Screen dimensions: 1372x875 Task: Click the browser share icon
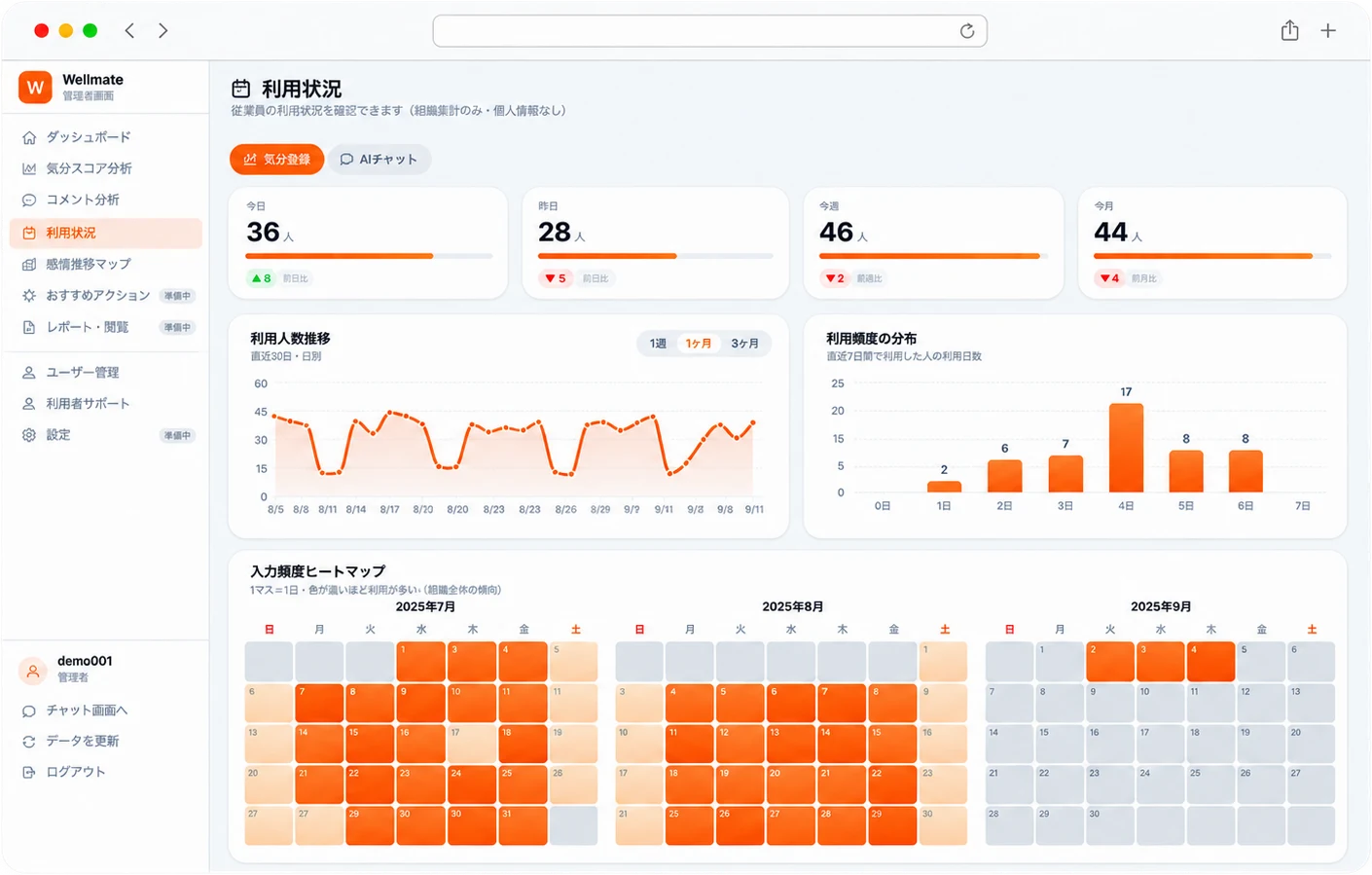click(1289, 30)
